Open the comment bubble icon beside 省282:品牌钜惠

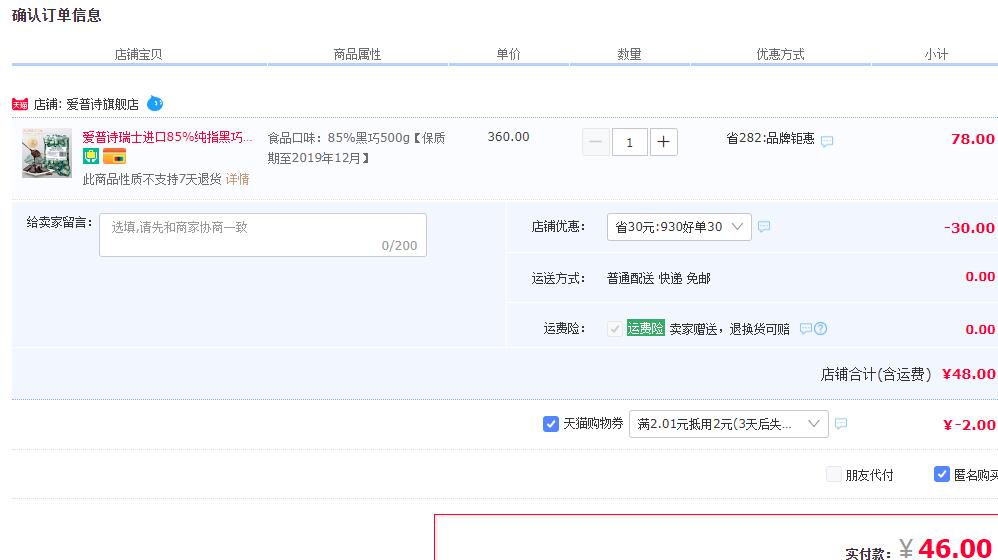pyautogui.click(x=827, y=141)
